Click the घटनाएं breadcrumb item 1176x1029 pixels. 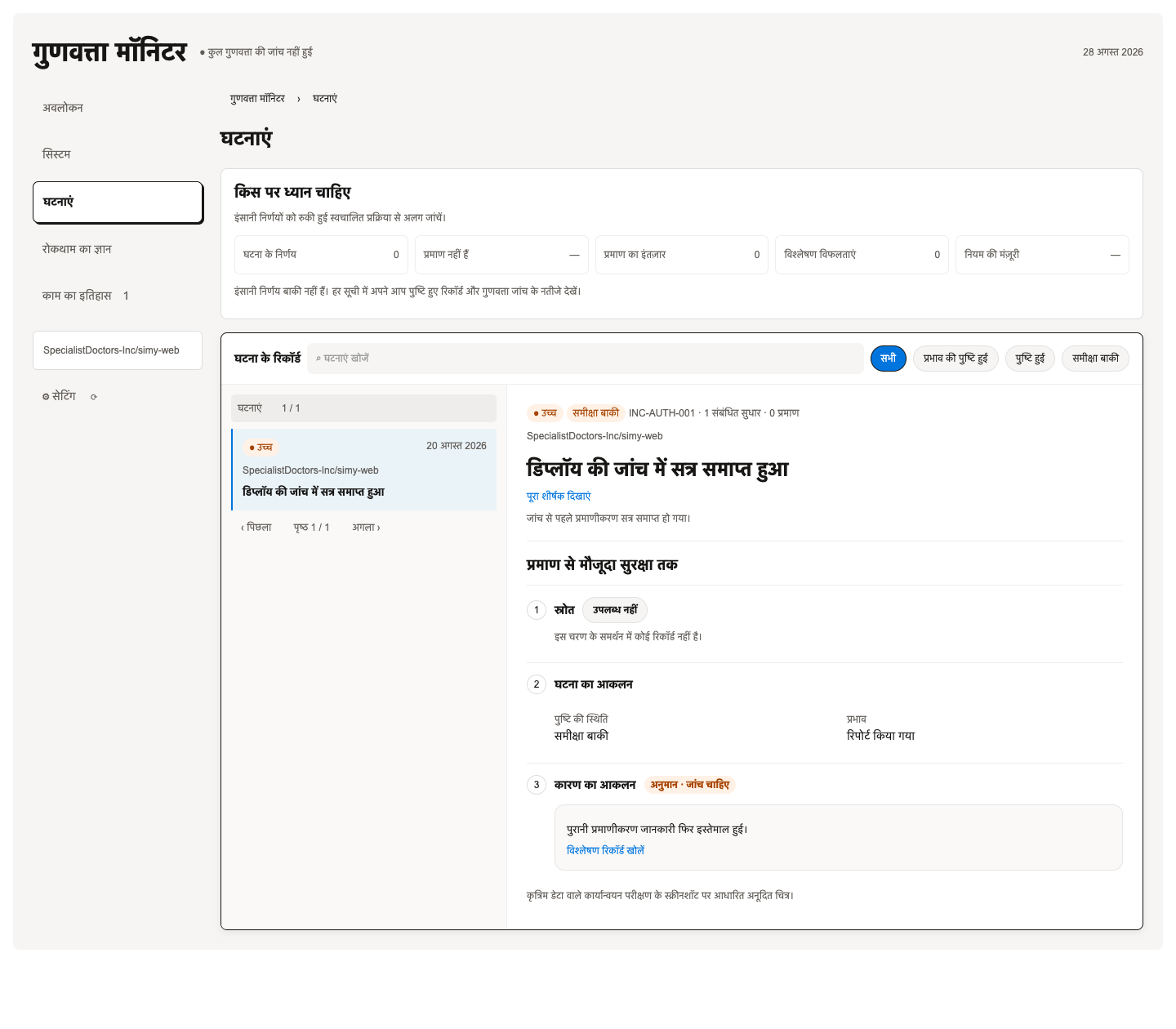point(325,99)
